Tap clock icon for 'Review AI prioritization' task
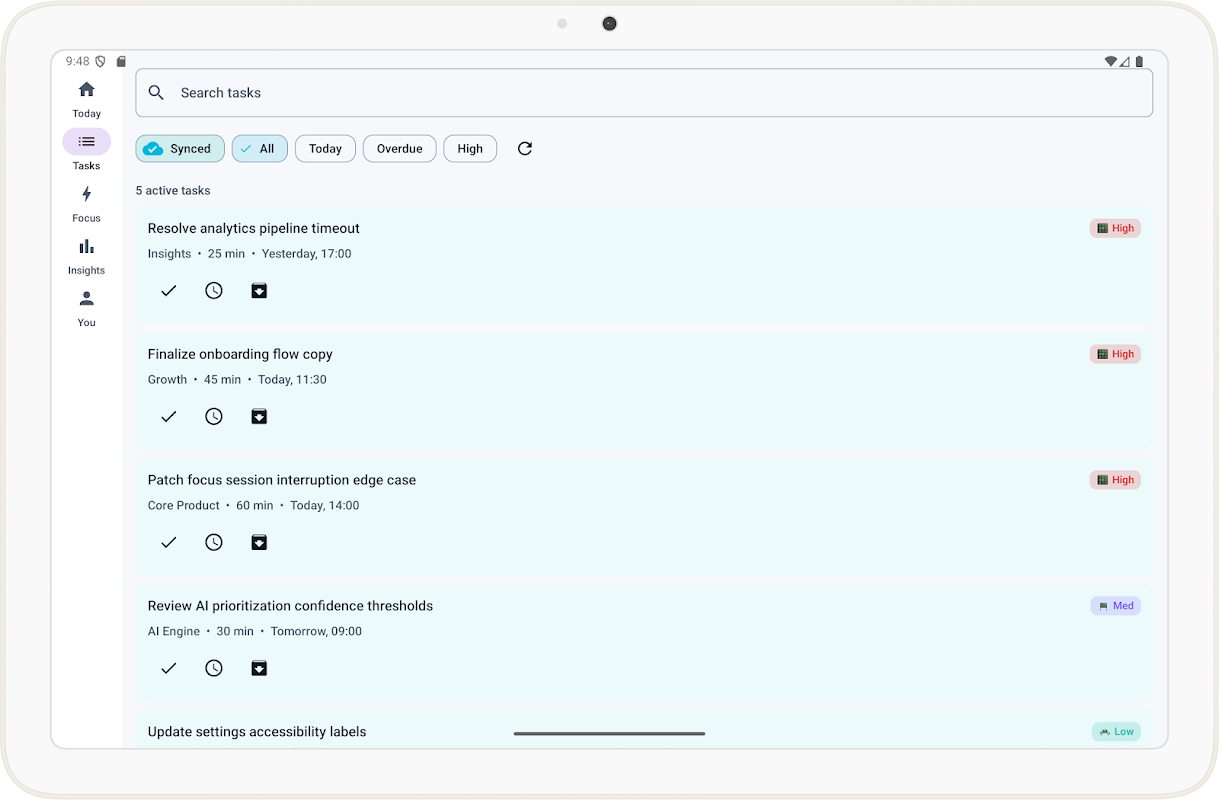The image size is (1219, 800). [214, 669]
